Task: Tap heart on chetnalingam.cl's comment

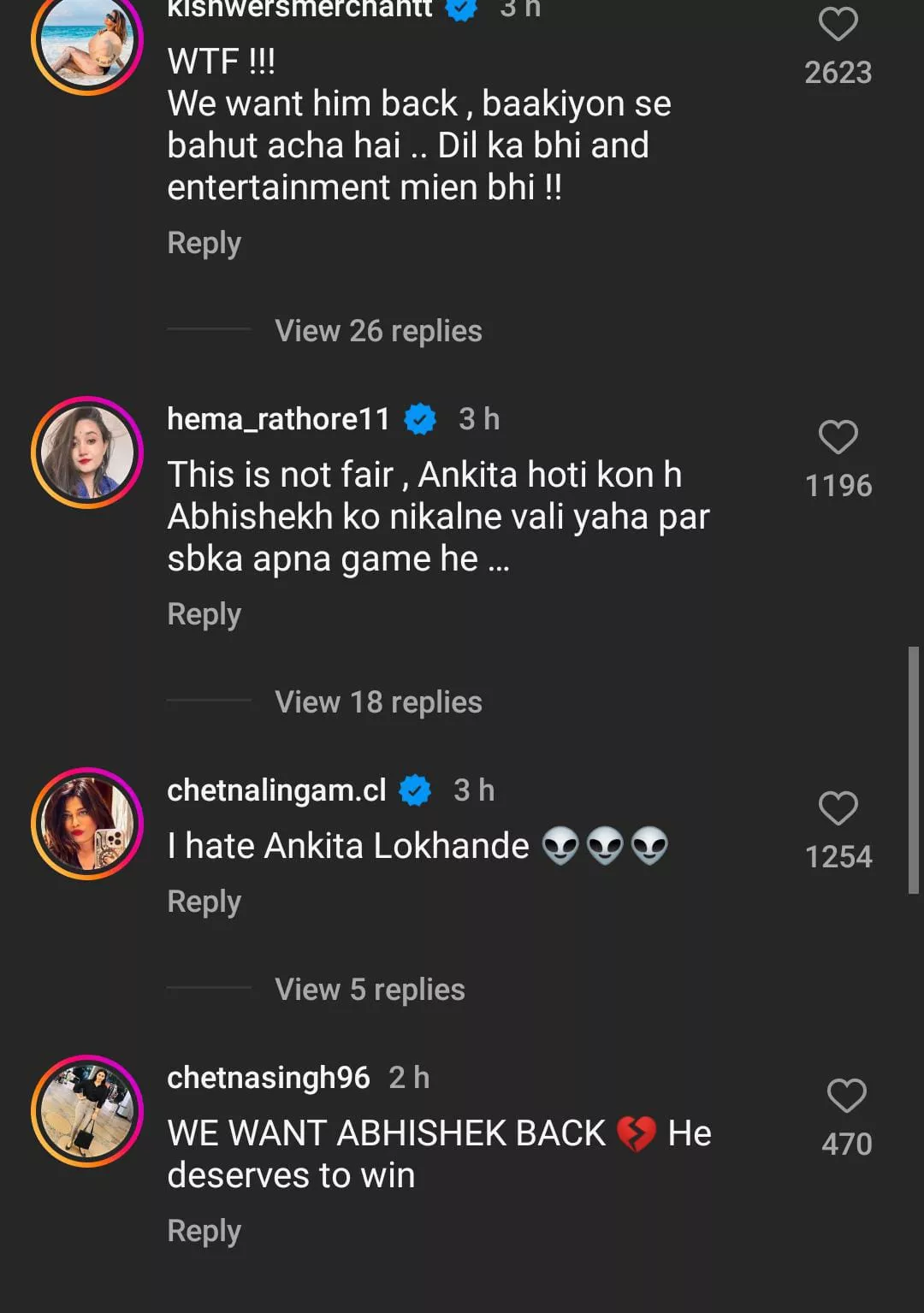Action: click(x=838, y=808)
